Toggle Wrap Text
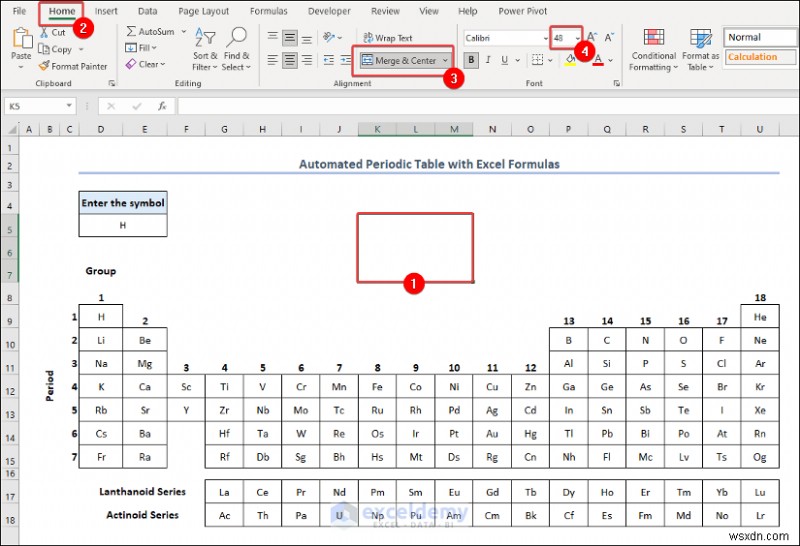This screenshot has width=800, height=546. [x=388, y=38]
